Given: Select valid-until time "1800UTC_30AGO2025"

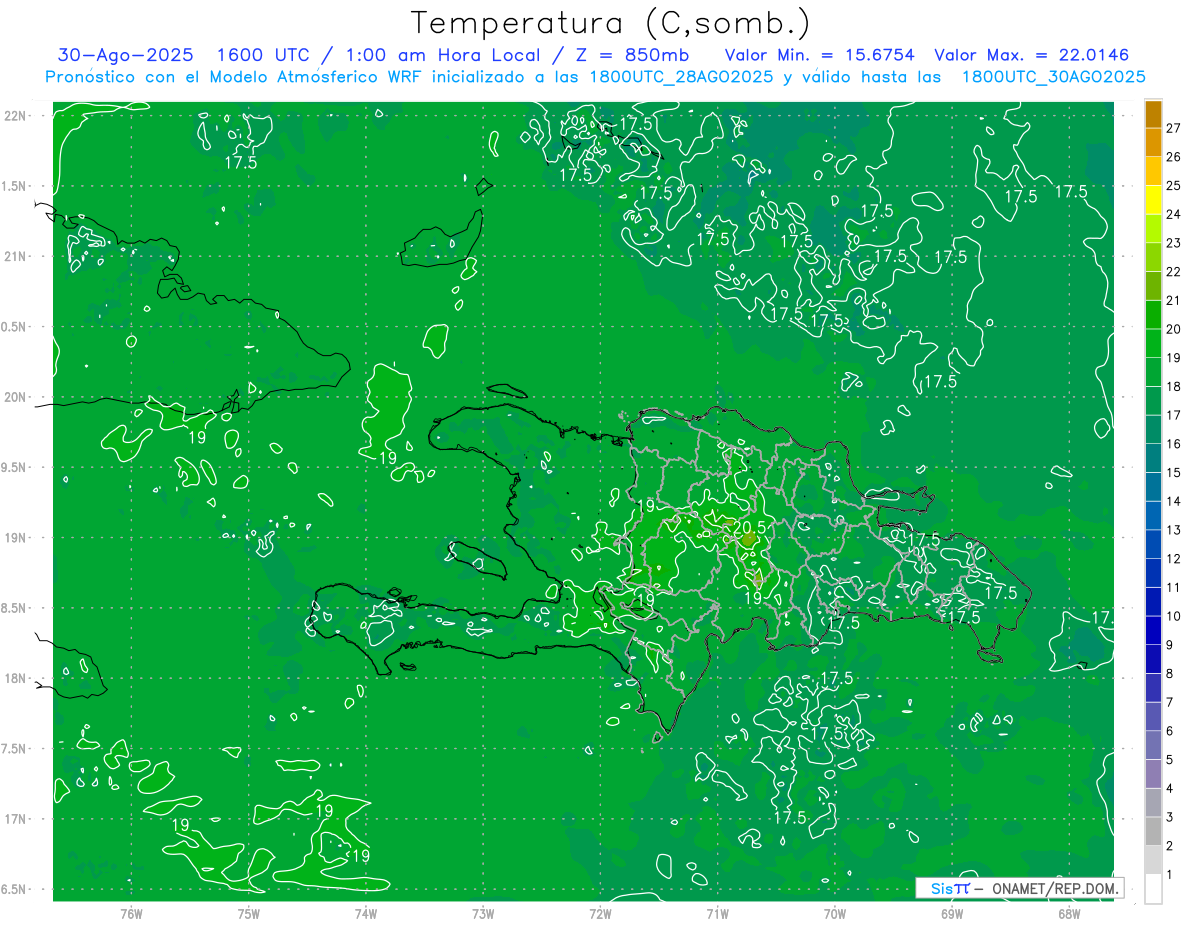Looking at the screenshot, I should coord(1053,77).
